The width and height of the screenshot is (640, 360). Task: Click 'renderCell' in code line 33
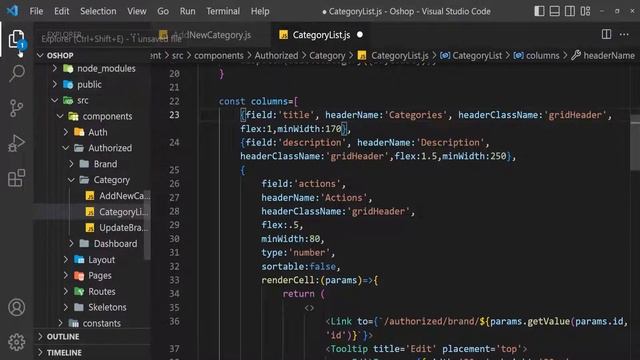288,280
